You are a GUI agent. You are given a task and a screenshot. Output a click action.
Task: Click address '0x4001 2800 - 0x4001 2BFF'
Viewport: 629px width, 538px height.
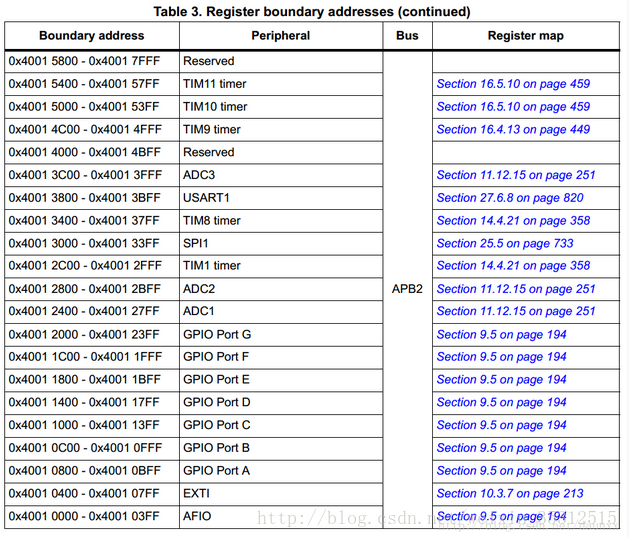[84, 289]
